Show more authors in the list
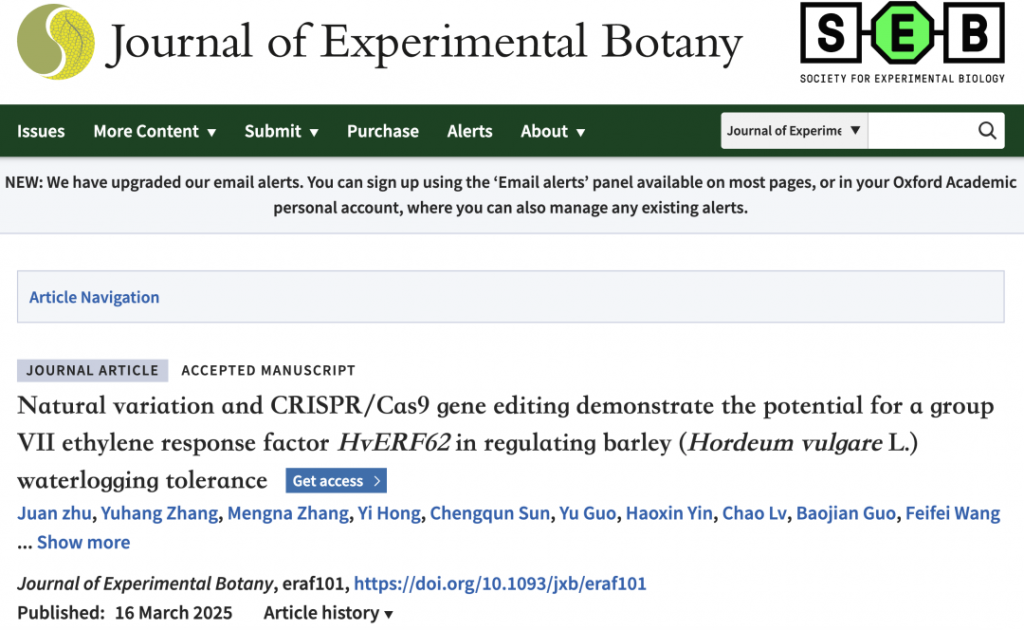Screen dimensions: 1024x630 pyautogui.click(x=83, y=542)
